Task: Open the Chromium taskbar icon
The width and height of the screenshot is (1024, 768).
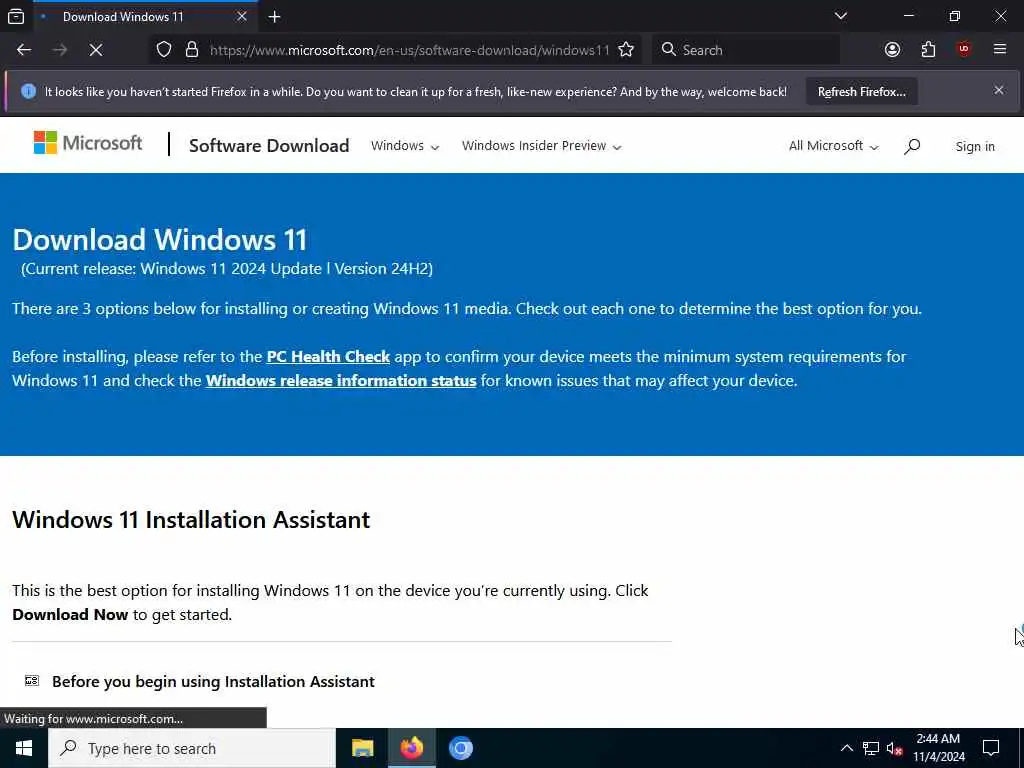Action: 460,748
